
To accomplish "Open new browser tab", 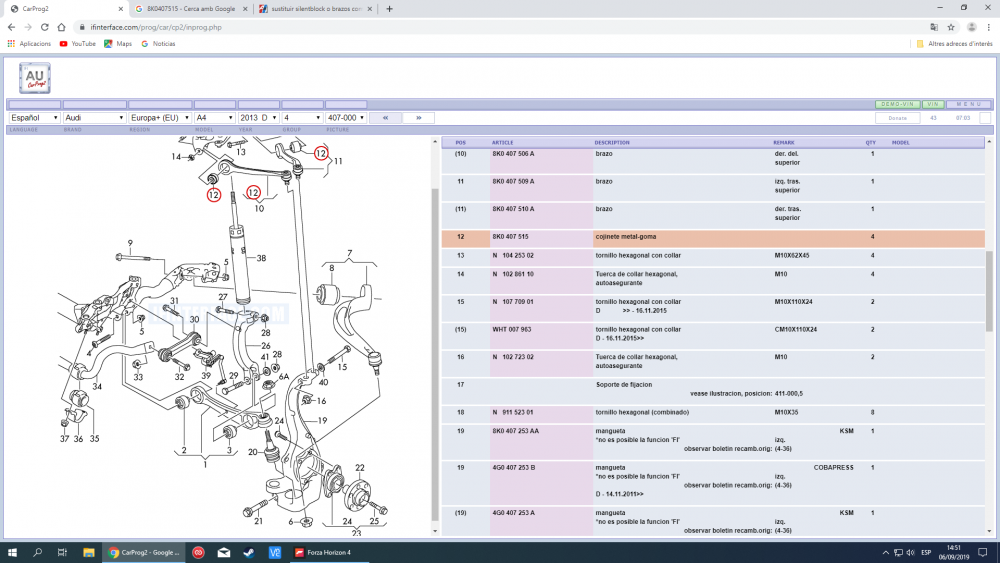I will pos(389,9).
